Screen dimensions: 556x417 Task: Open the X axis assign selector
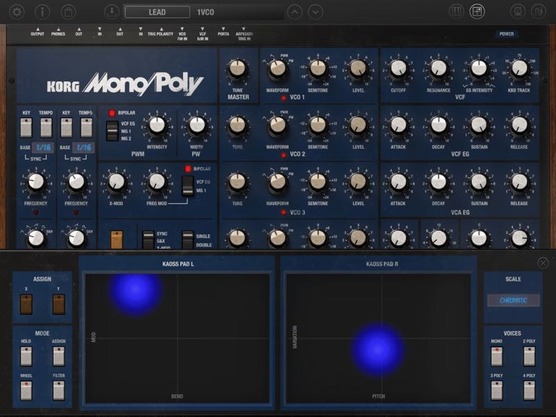tap(26, 304)
